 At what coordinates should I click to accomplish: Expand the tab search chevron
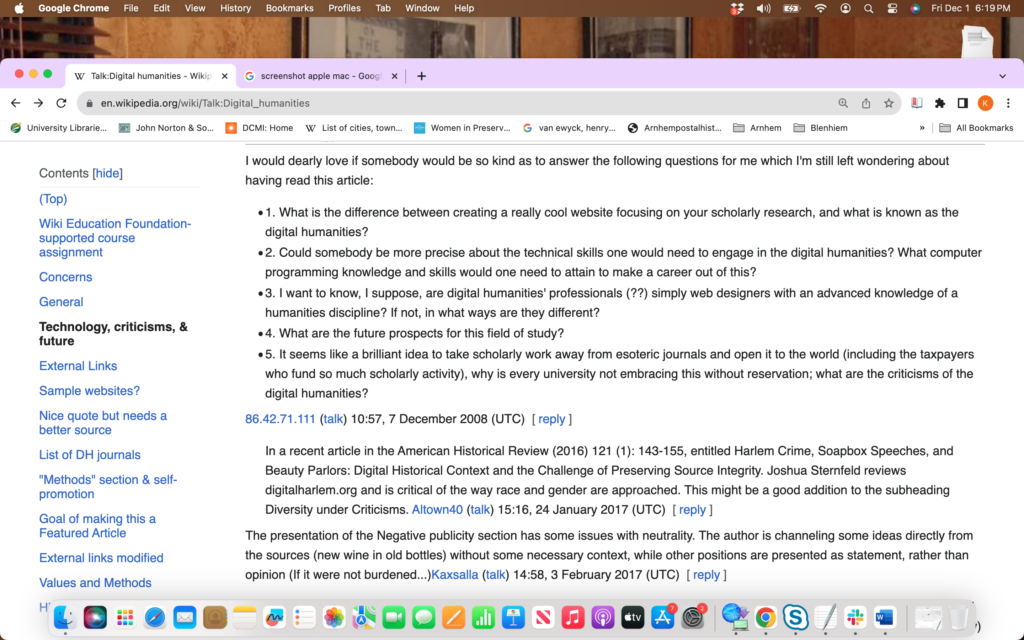pyautogui.click(x=1002, y=76)
